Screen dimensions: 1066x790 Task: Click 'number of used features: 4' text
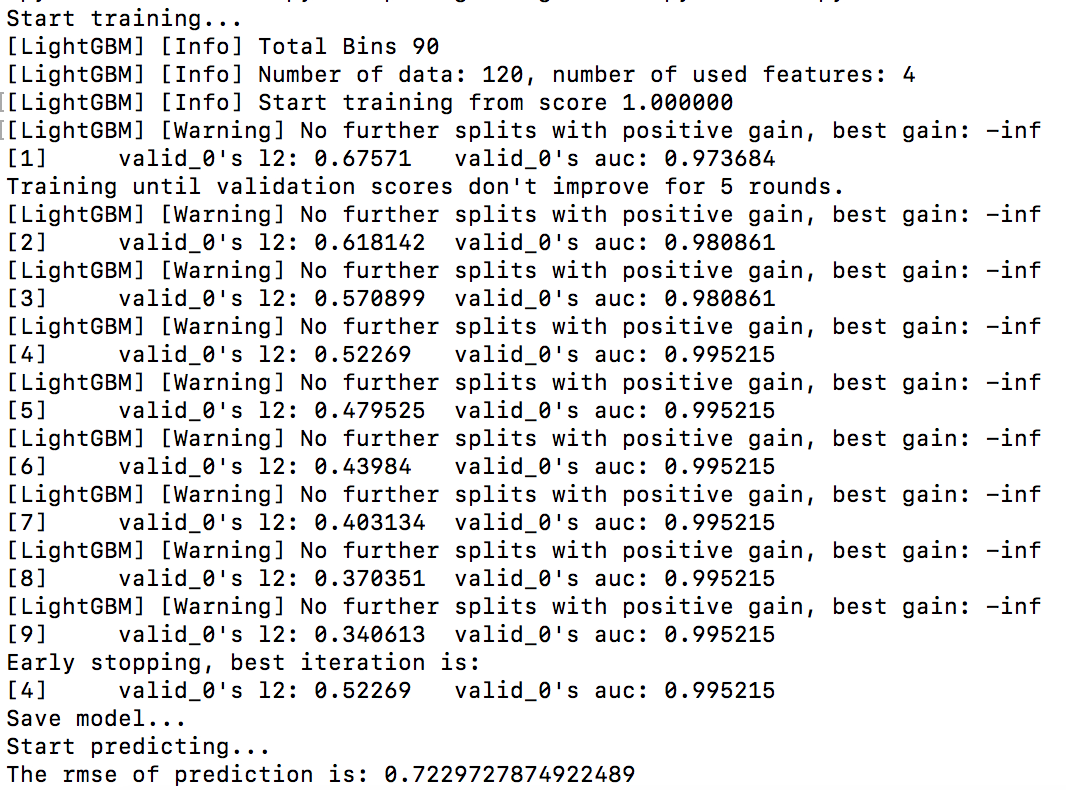[x=734, y=74]
